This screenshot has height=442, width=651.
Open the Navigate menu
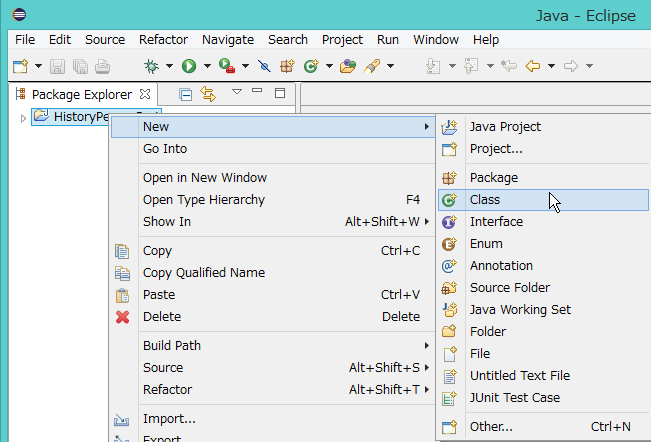(228, 40)
